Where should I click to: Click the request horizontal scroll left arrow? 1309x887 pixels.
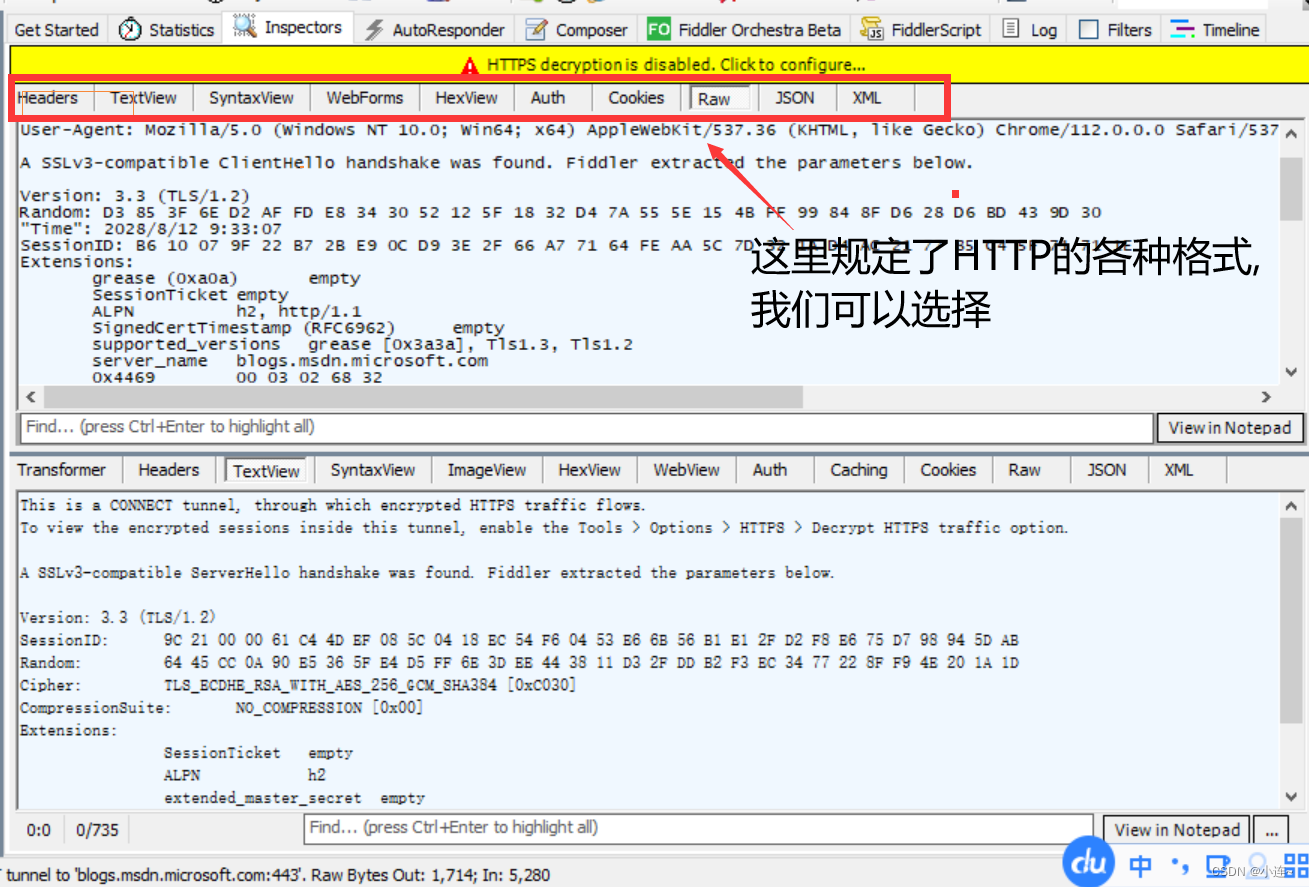coord(29,397)
